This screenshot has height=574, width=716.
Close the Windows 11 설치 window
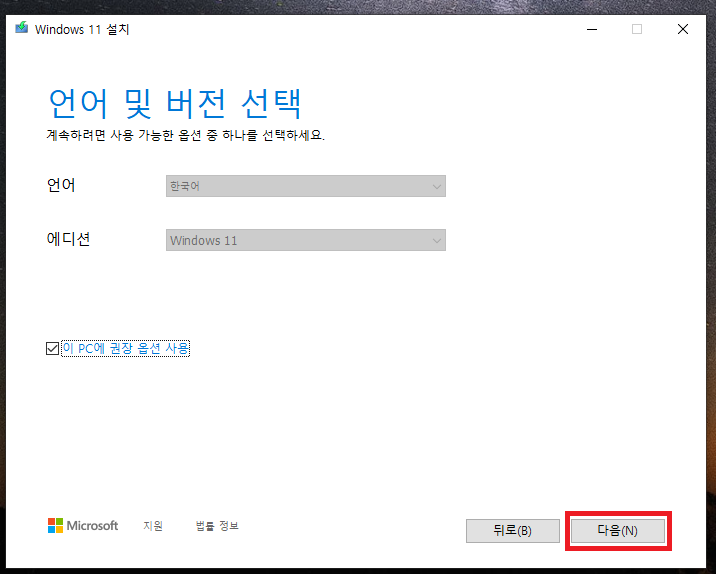click(x=683, y=29)
